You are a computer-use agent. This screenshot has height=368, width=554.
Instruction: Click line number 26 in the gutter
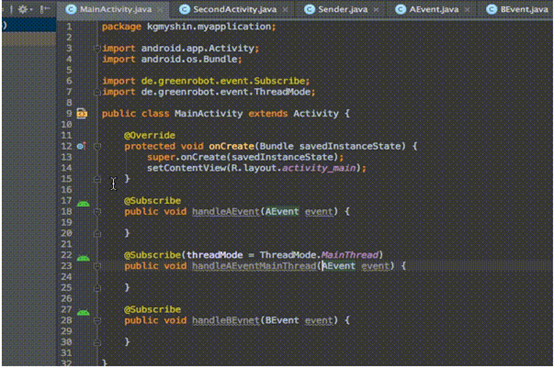[x=66, y=298]
